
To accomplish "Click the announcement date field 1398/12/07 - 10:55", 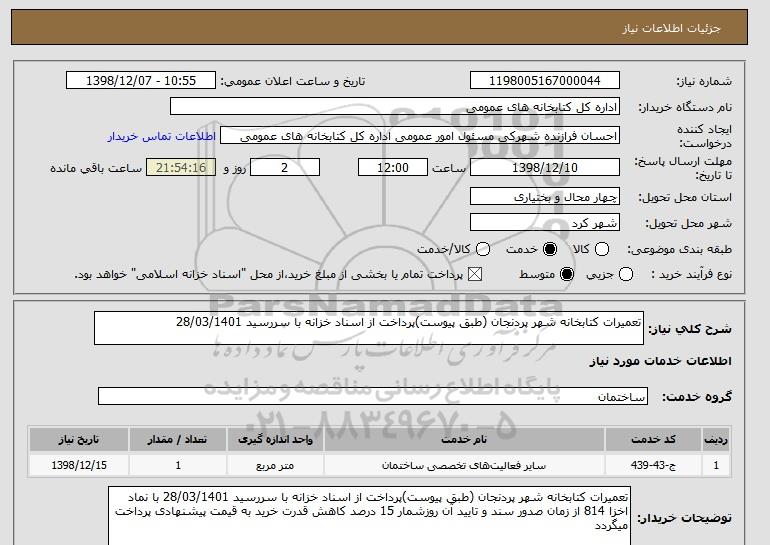I will click(x=141, y=81).
